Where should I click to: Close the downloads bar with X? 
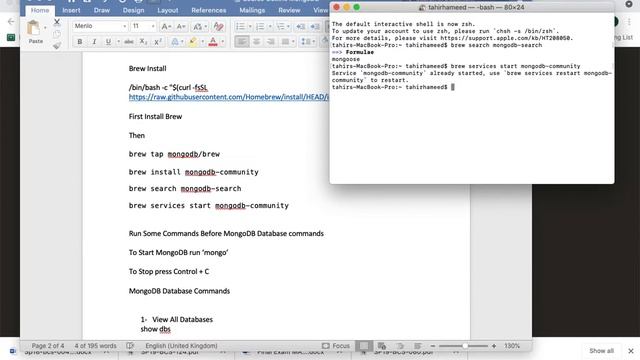tap(631, 351)
